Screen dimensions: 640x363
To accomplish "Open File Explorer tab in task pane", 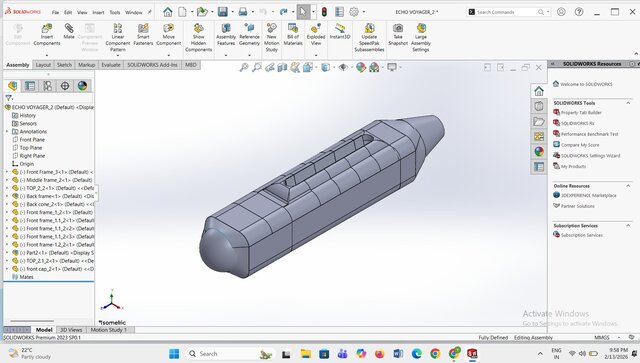I will click(539, 121).
